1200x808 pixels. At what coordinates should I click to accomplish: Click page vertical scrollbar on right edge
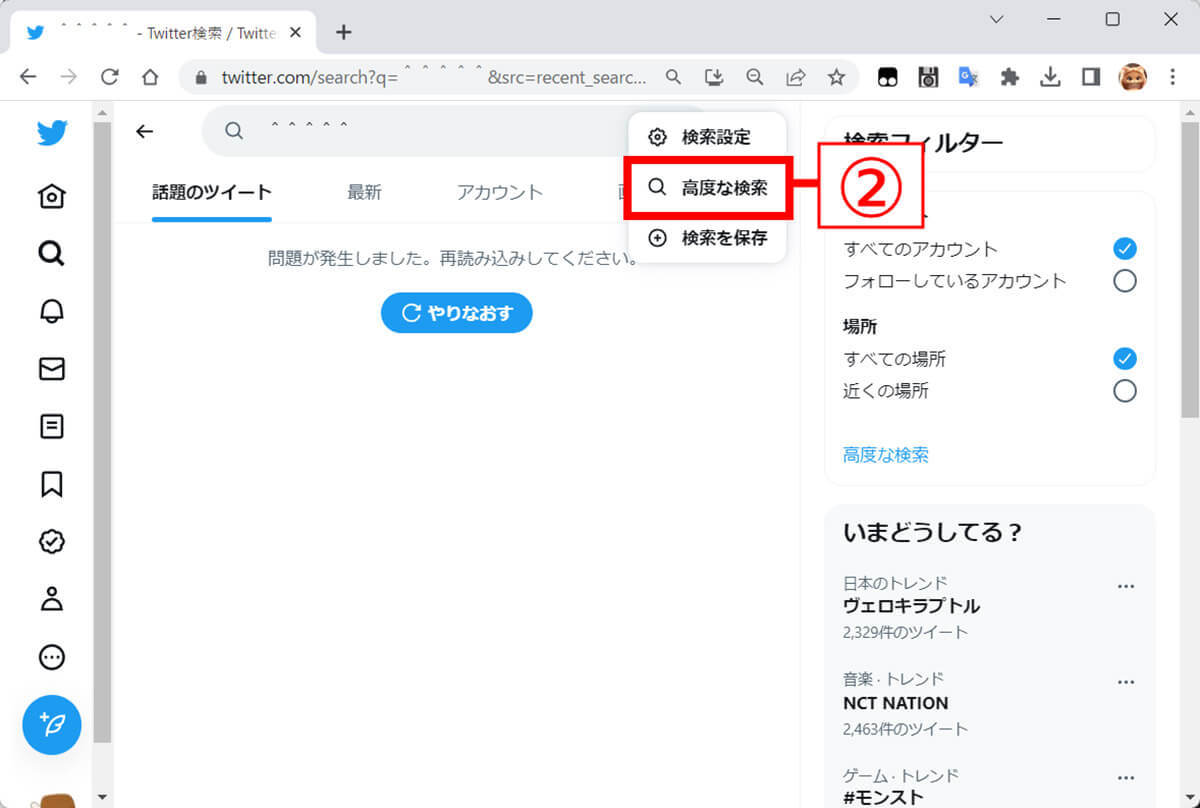coord(1190,270)
